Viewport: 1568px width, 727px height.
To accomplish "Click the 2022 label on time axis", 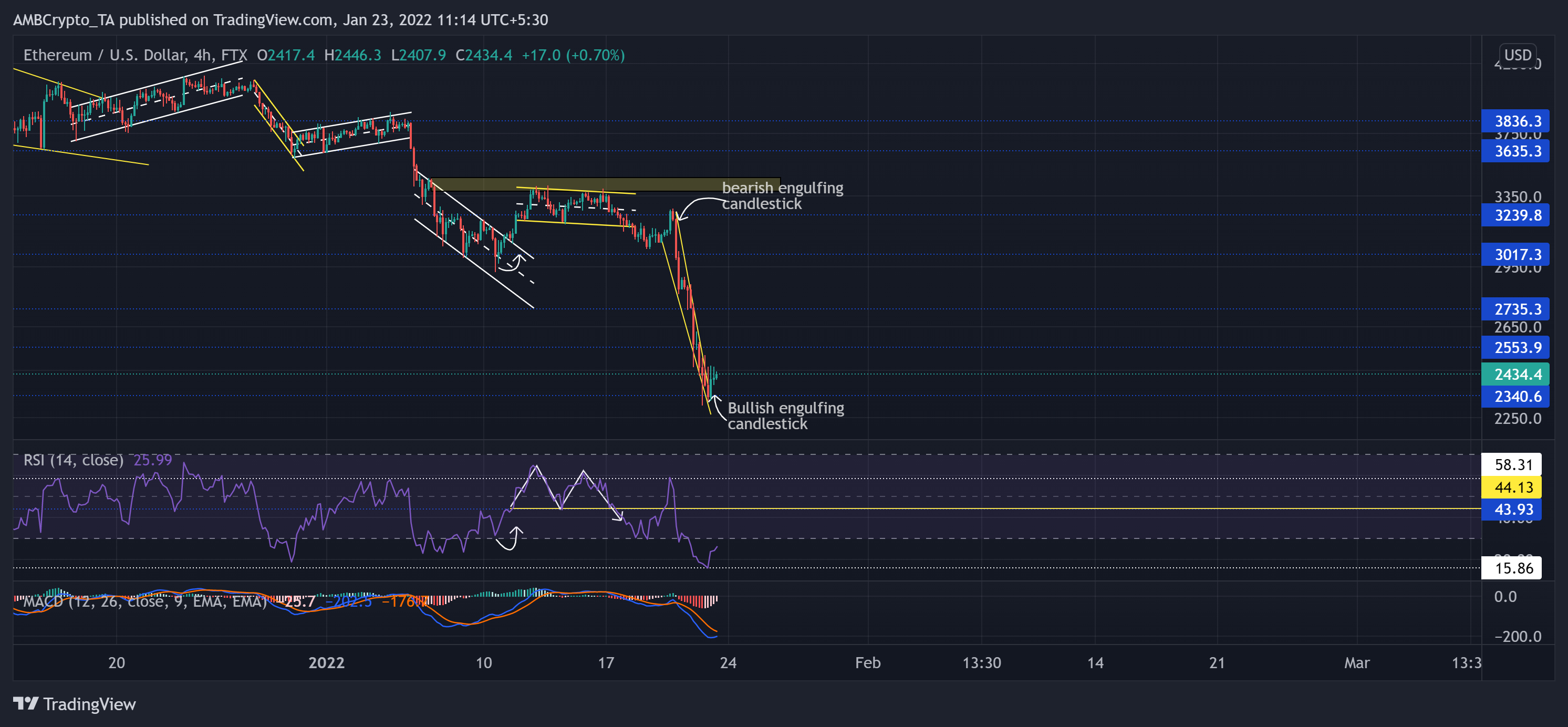I will tap(326, 662).
